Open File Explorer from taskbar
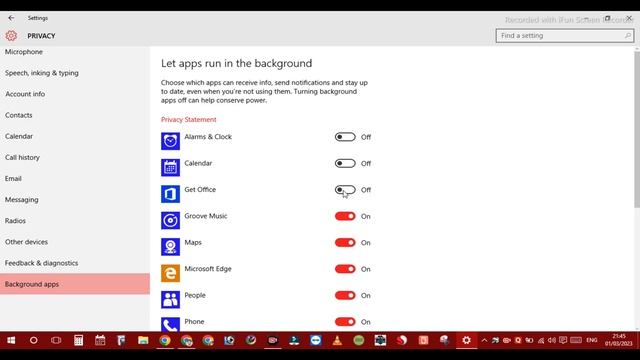 pos(143,340)
